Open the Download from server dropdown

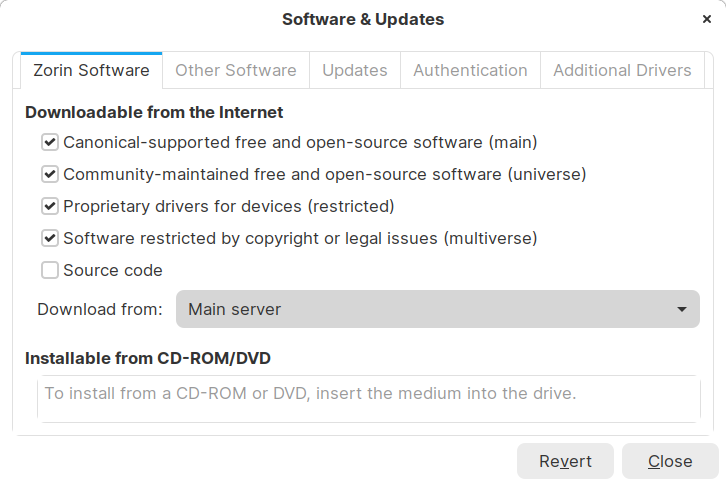[437, 310]
